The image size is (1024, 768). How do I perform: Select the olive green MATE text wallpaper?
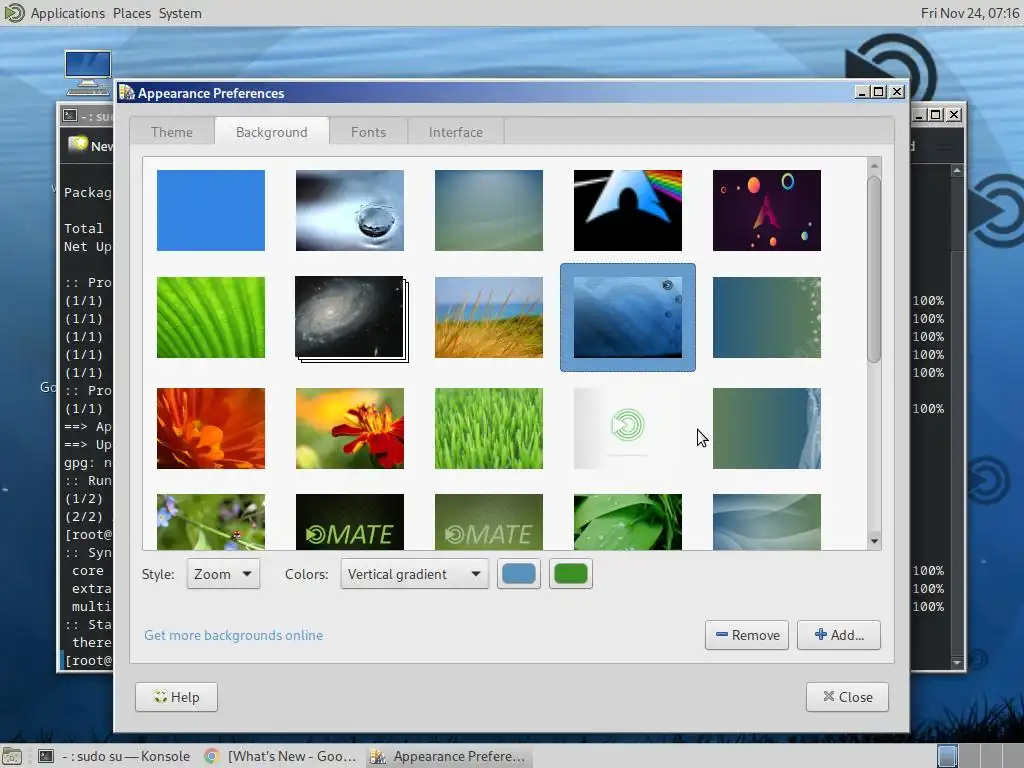pyautogui.click(x=488, y=522)
